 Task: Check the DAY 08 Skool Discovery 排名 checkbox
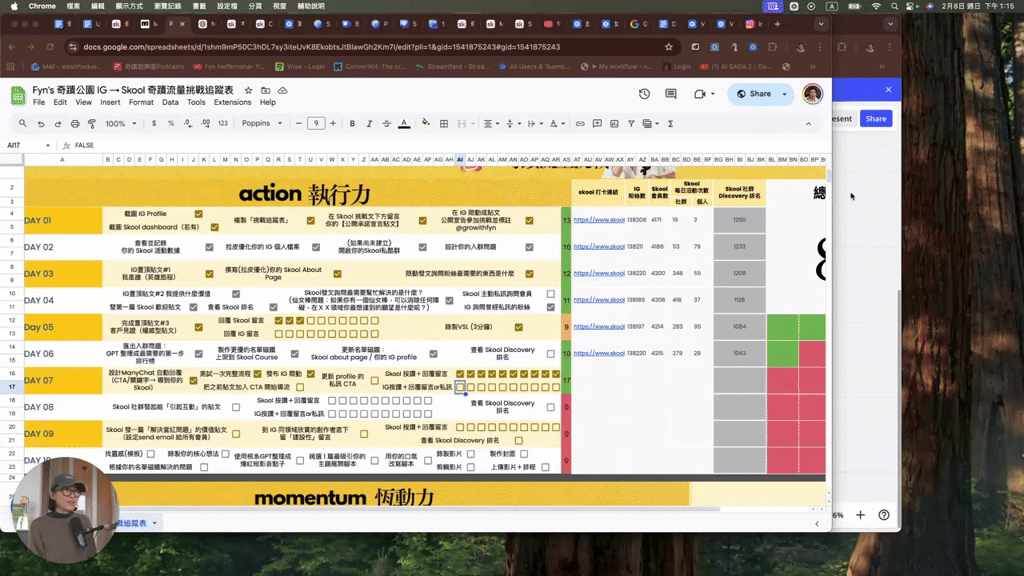[551, 407]
